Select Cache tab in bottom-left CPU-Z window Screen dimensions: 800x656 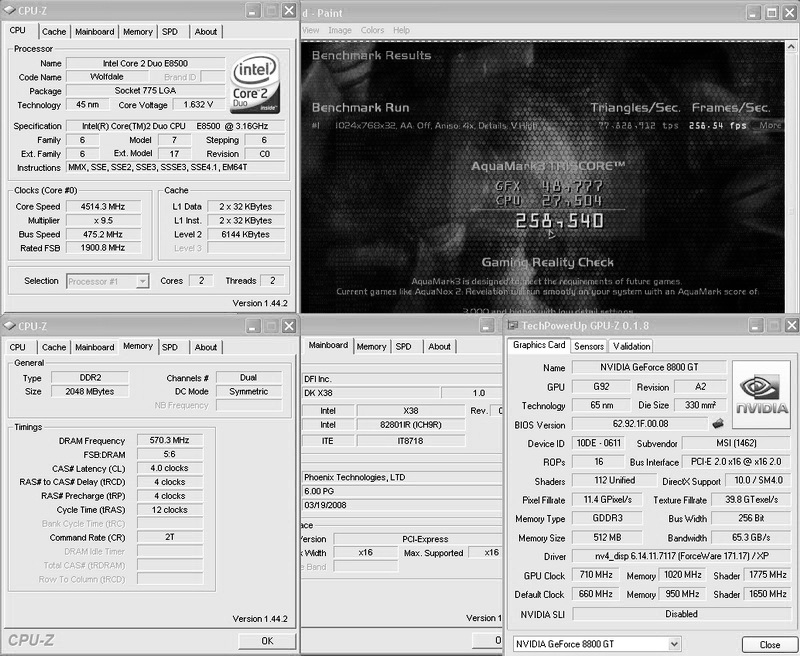pyautogui.click(x=54, y=347)
